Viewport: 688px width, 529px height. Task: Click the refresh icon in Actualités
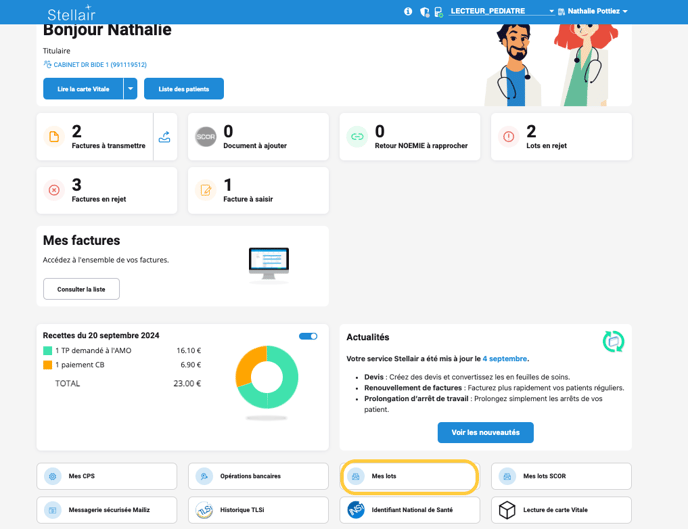click(613, 341)
